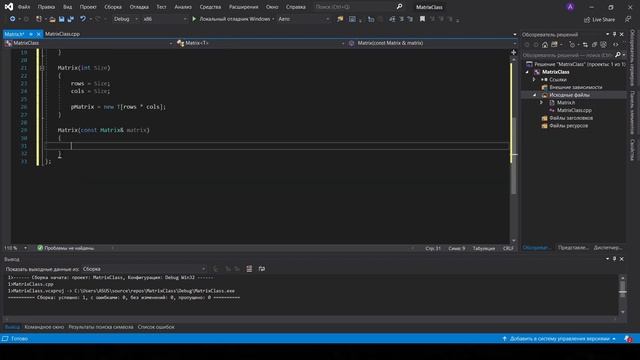Toggle pin on the Matrix.h tab
The image size is (640, 360).
tap(31, 34)
